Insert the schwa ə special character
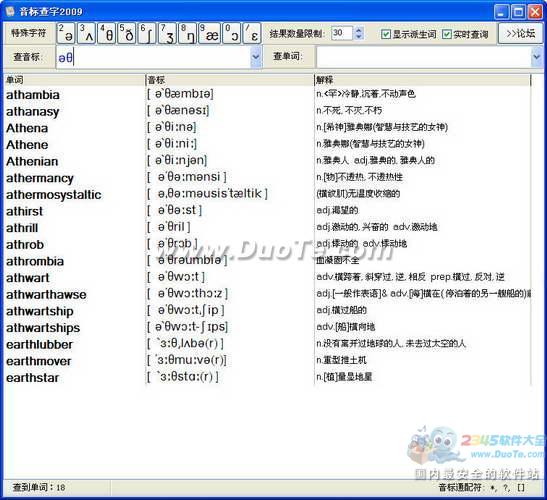 point(66,33)
